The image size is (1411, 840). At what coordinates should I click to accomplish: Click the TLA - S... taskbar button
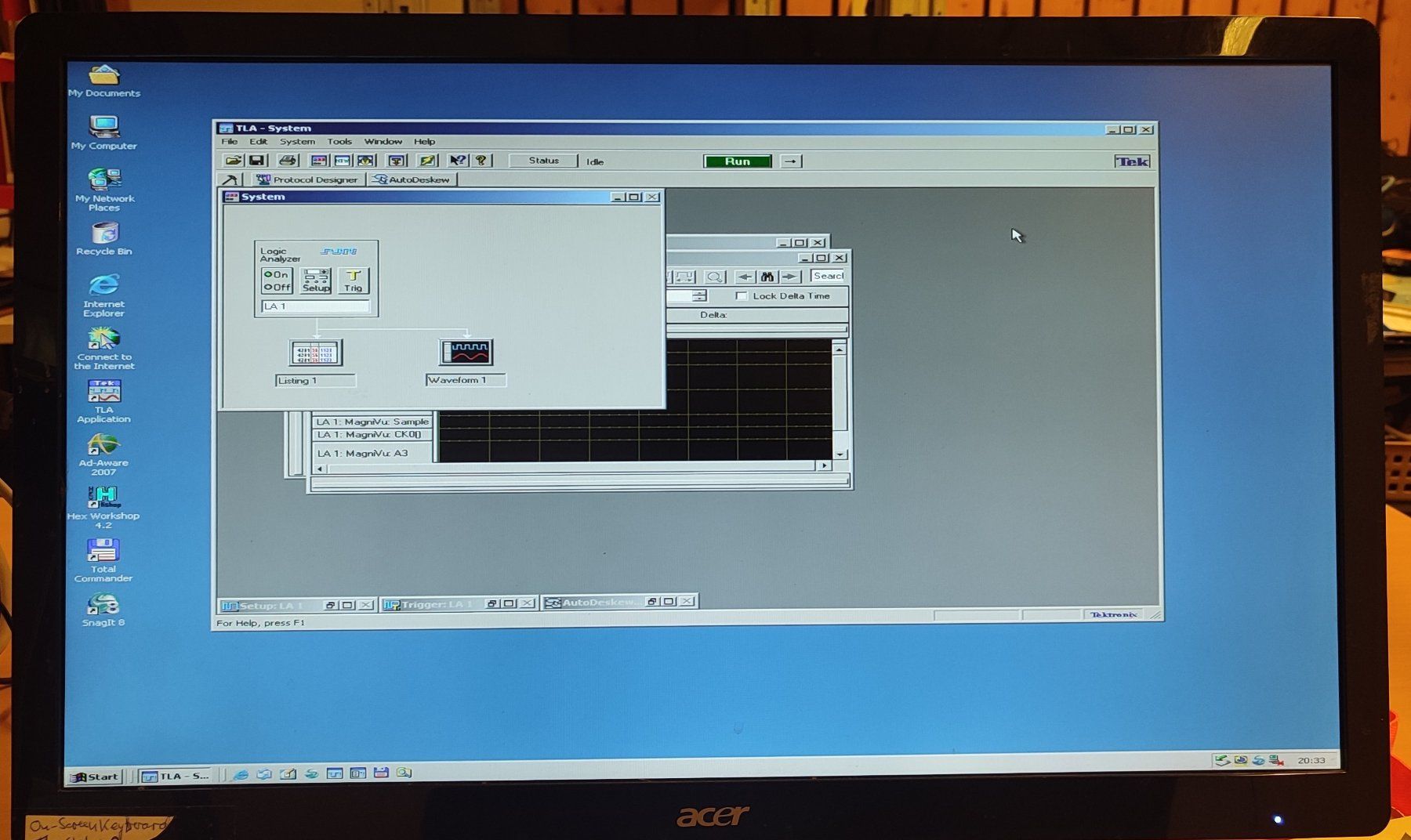point(176,776)
